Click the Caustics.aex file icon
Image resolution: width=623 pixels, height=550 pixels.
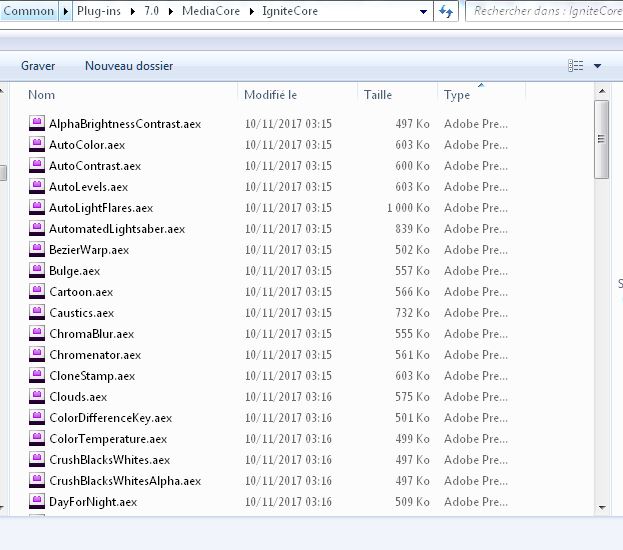(x=37, y=313)
